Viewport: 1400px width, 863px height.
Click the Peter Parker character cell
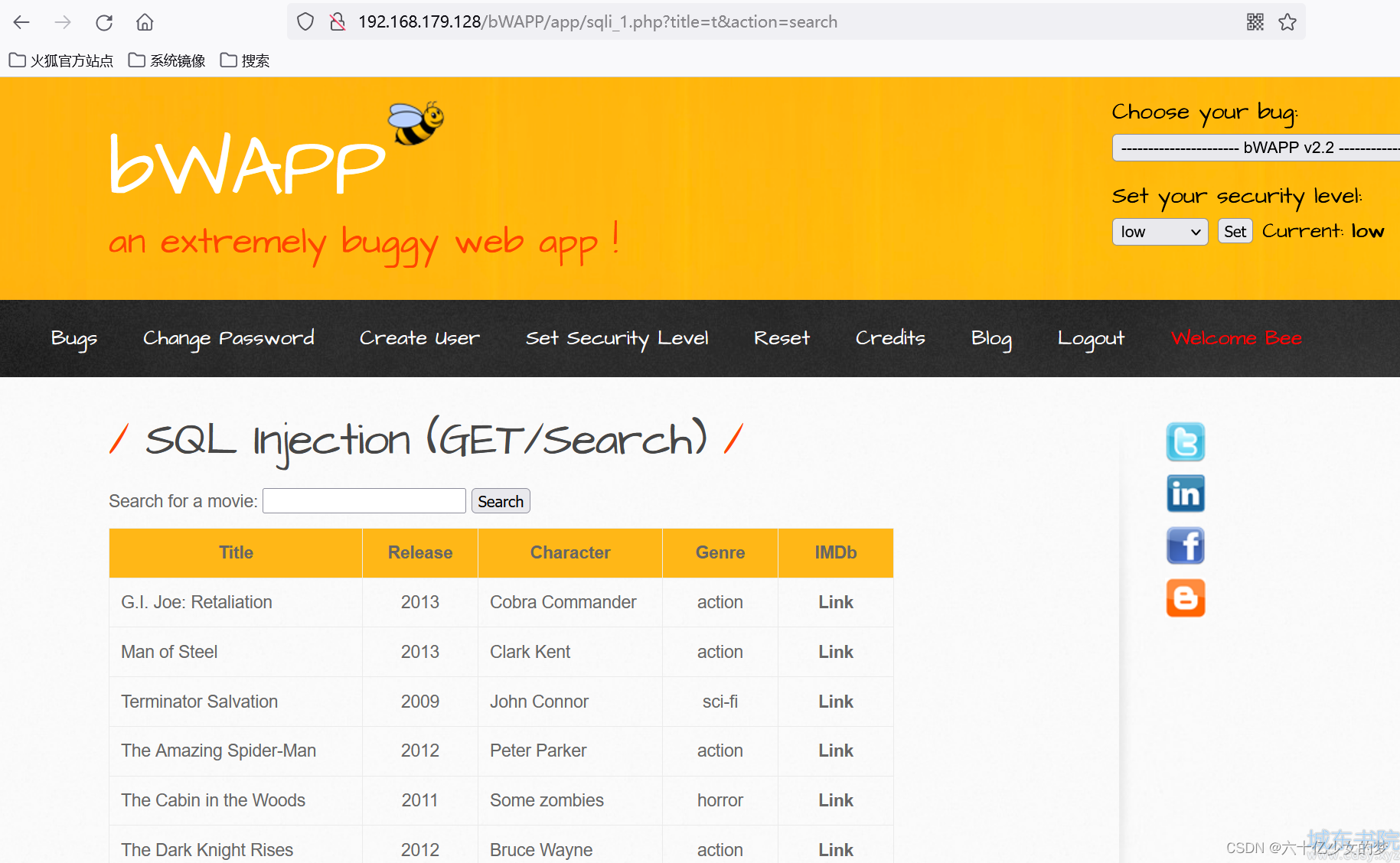click(x=570, y=751)
